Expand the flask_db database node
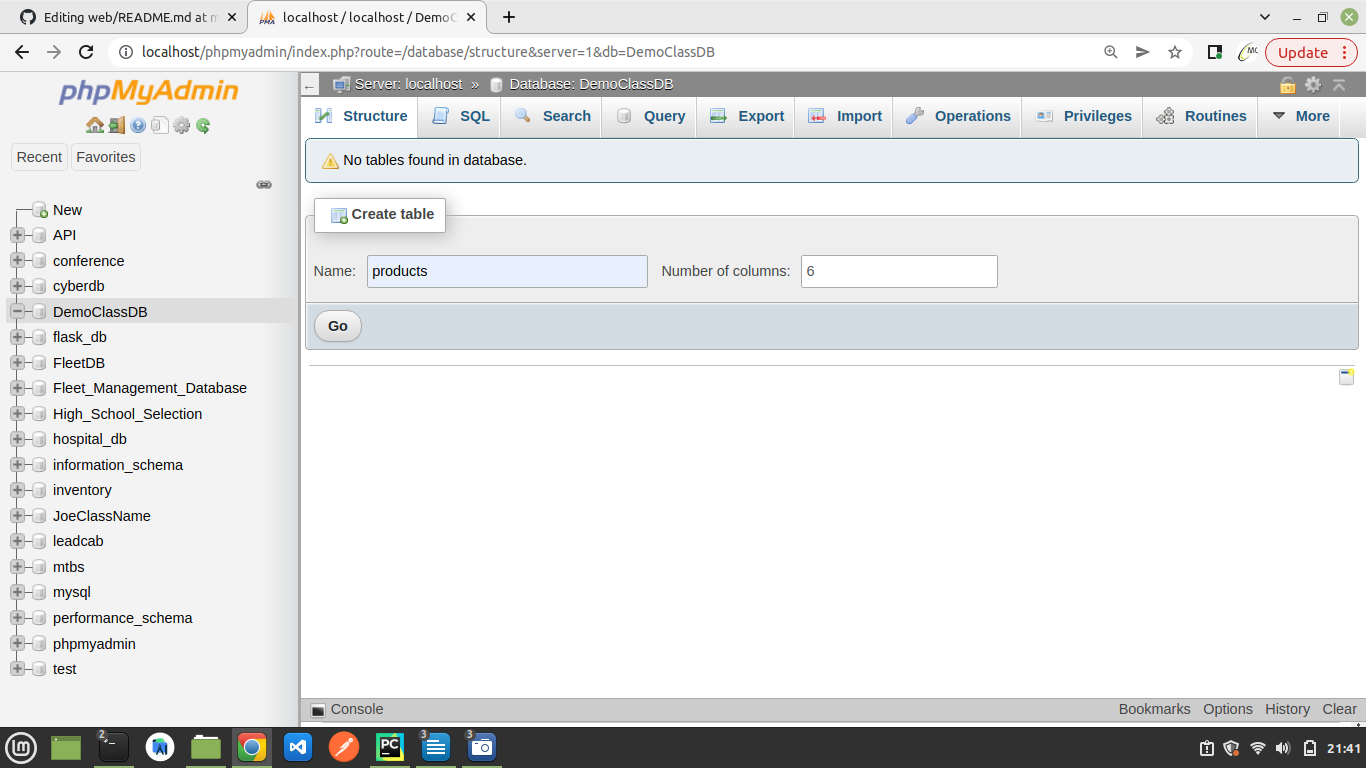This screenshot has height=768, width=1366. 17,337
